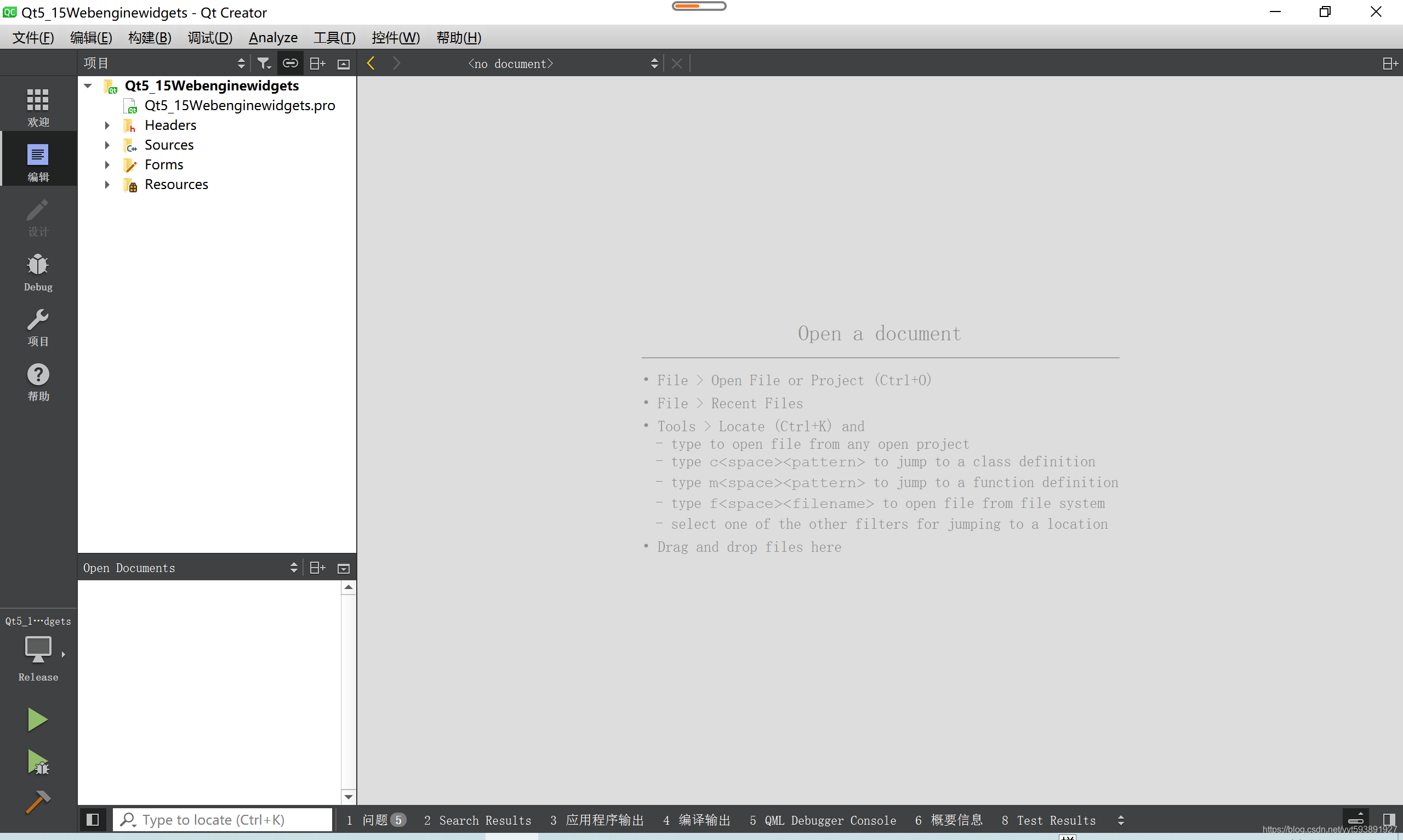Expand the Forms tree item
The image size is (1403, 840).
tap(108, 164)
